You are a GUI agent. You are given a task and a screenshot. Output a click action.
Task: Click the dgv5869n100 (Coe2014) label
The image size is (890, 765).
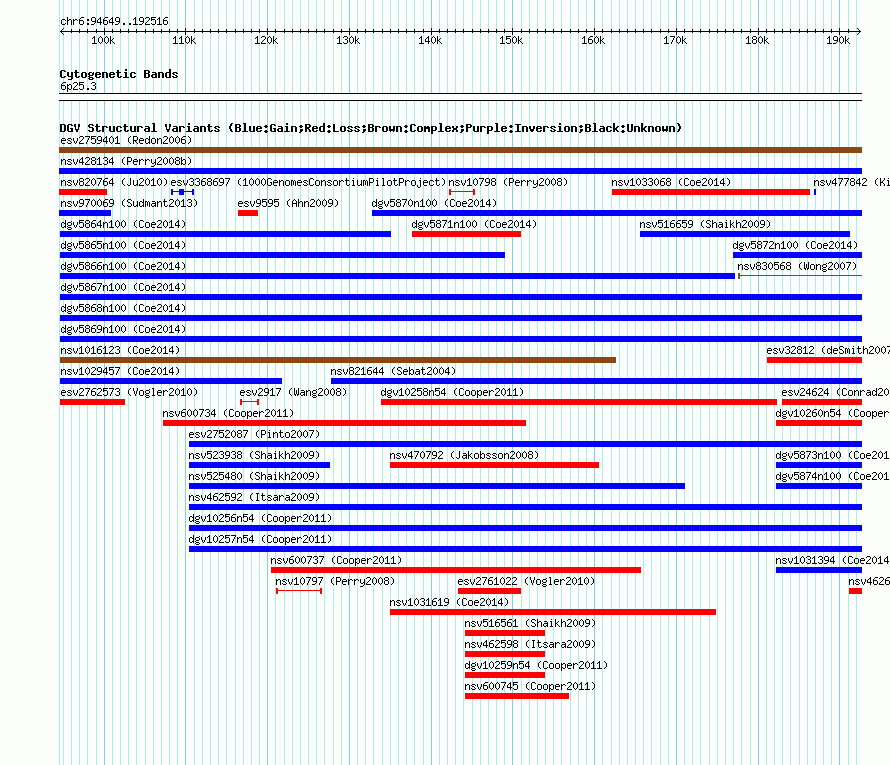tap(123, 329)
